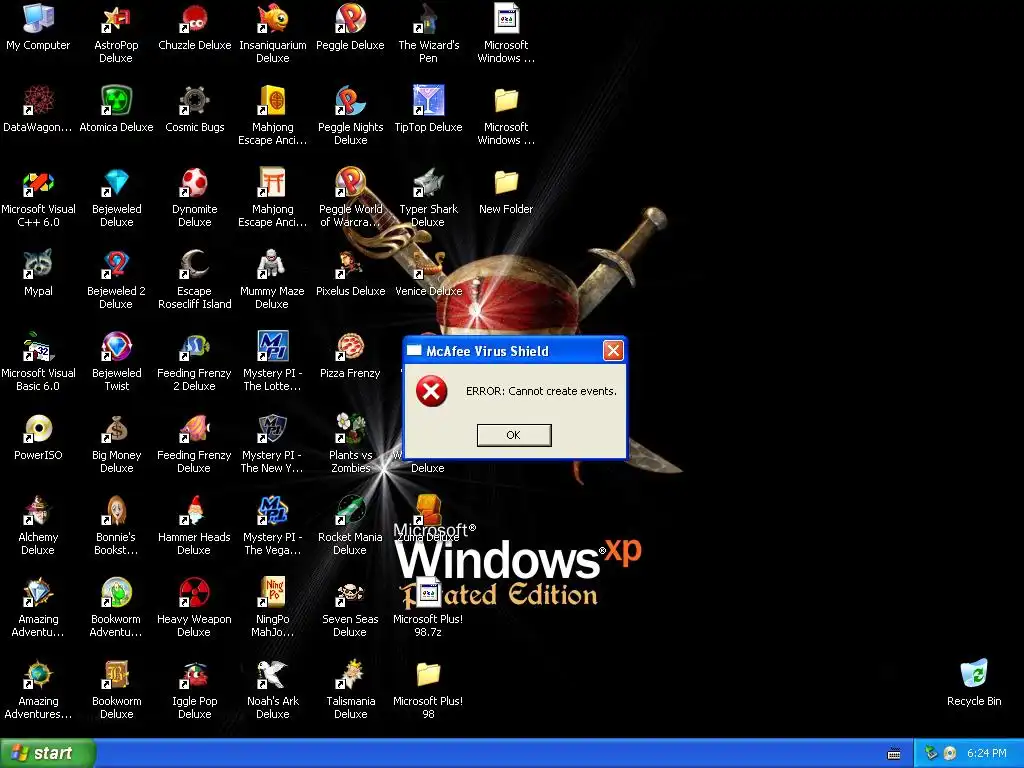Select the Dynomite Deluxe egg icon

[x=194, y=184]
